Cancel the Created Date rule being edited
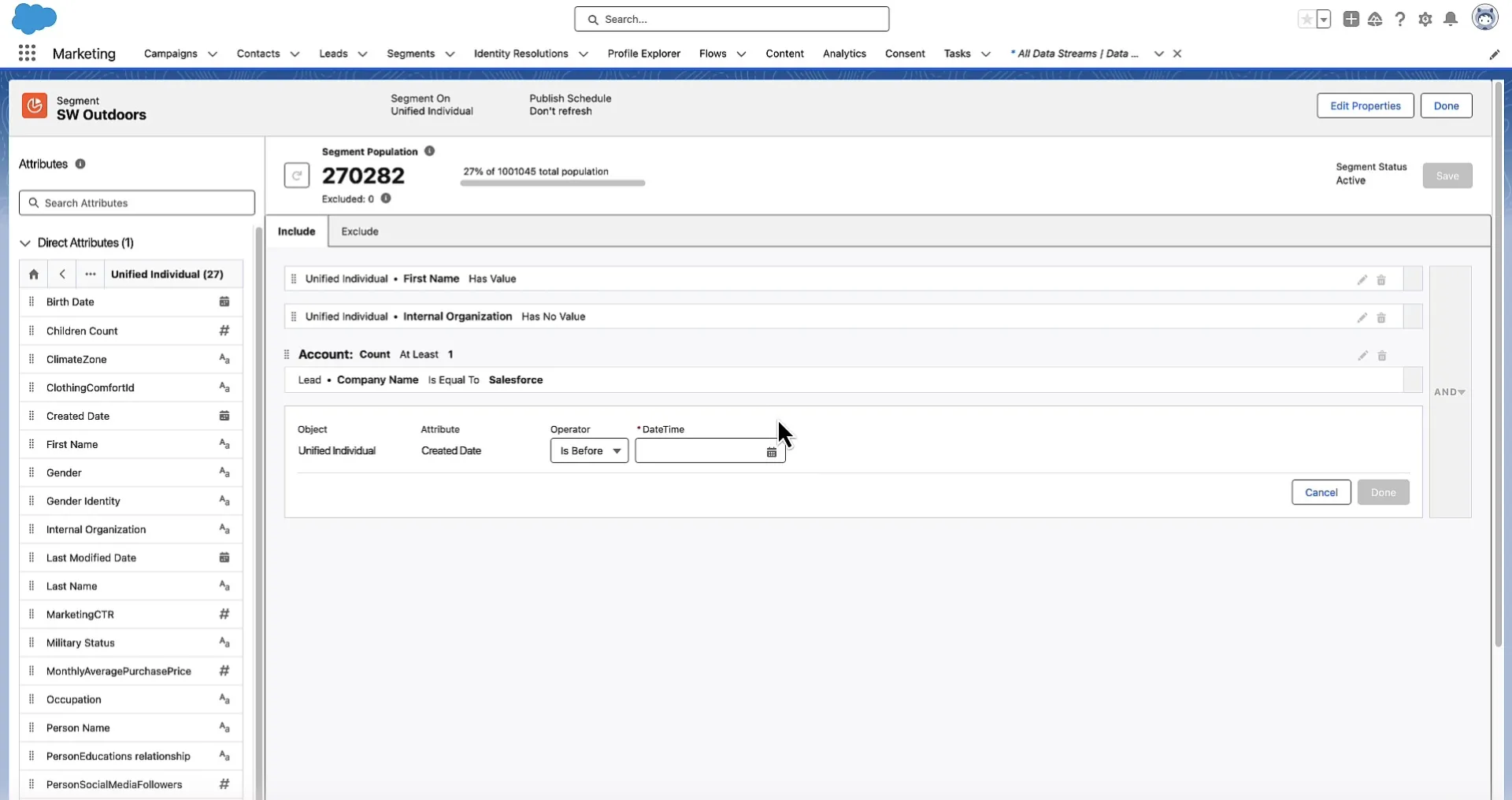 tap(1321, 492)
